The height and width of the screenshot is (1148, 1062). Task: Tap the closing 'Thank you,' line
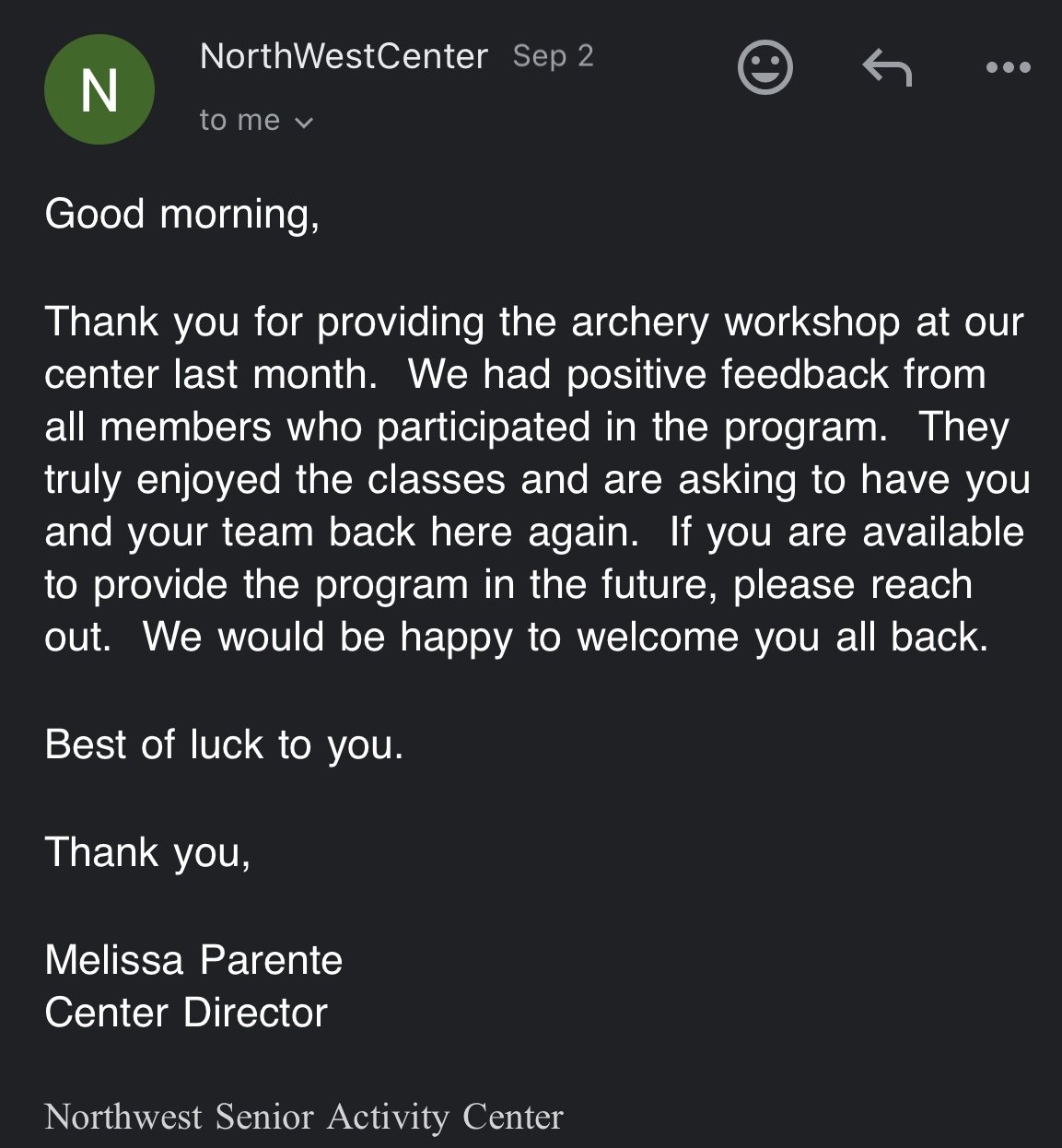147,852
